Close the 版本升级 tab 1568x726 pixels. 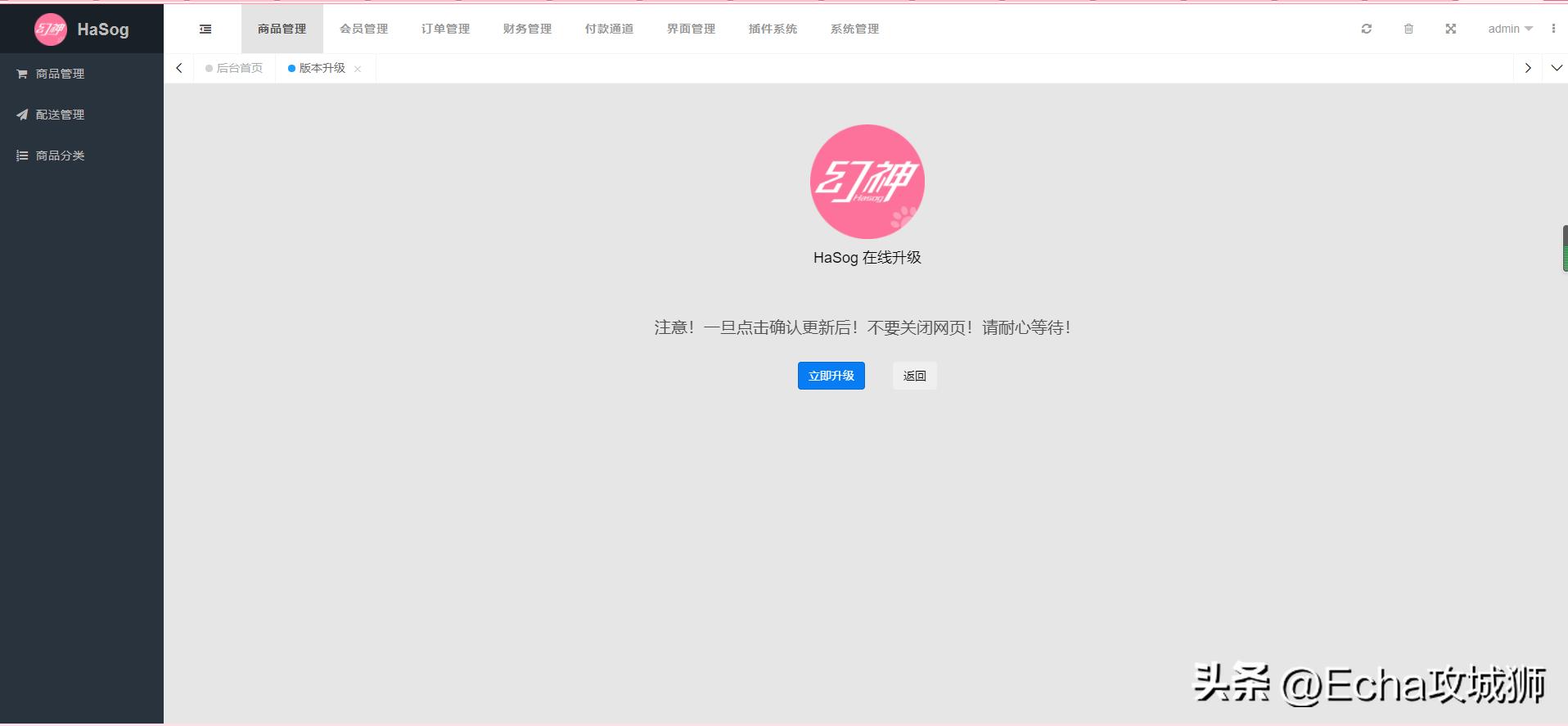[x=358, y=69]
